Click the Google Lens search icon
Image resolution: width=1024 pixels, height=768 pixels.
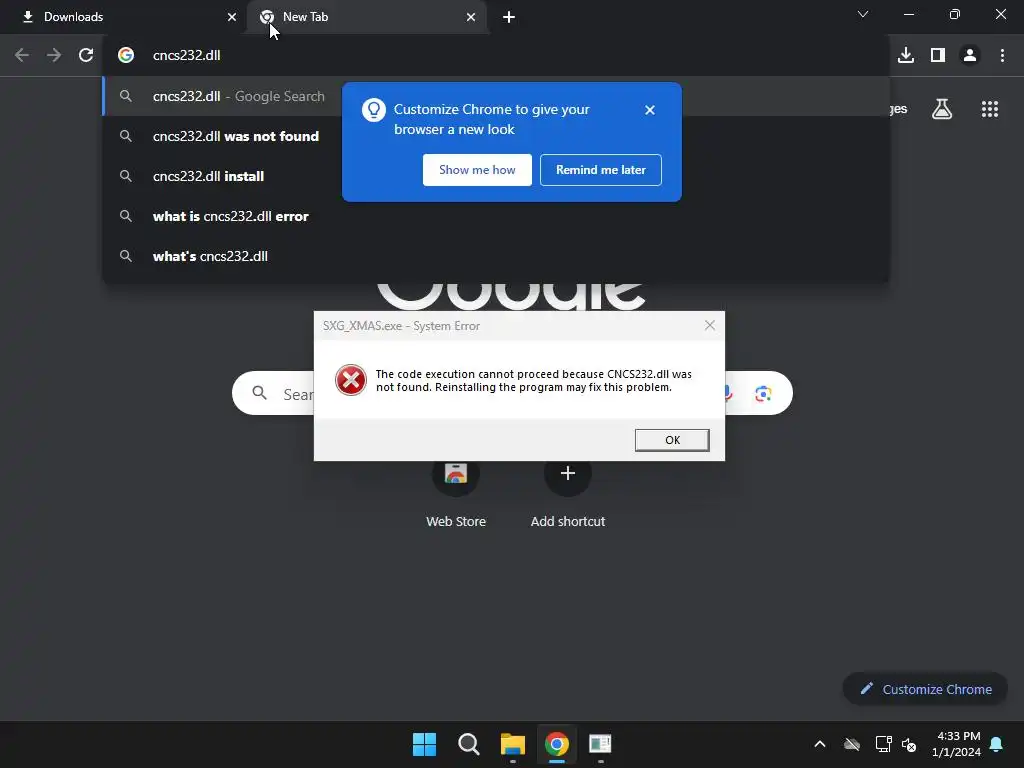click(763, 394)
